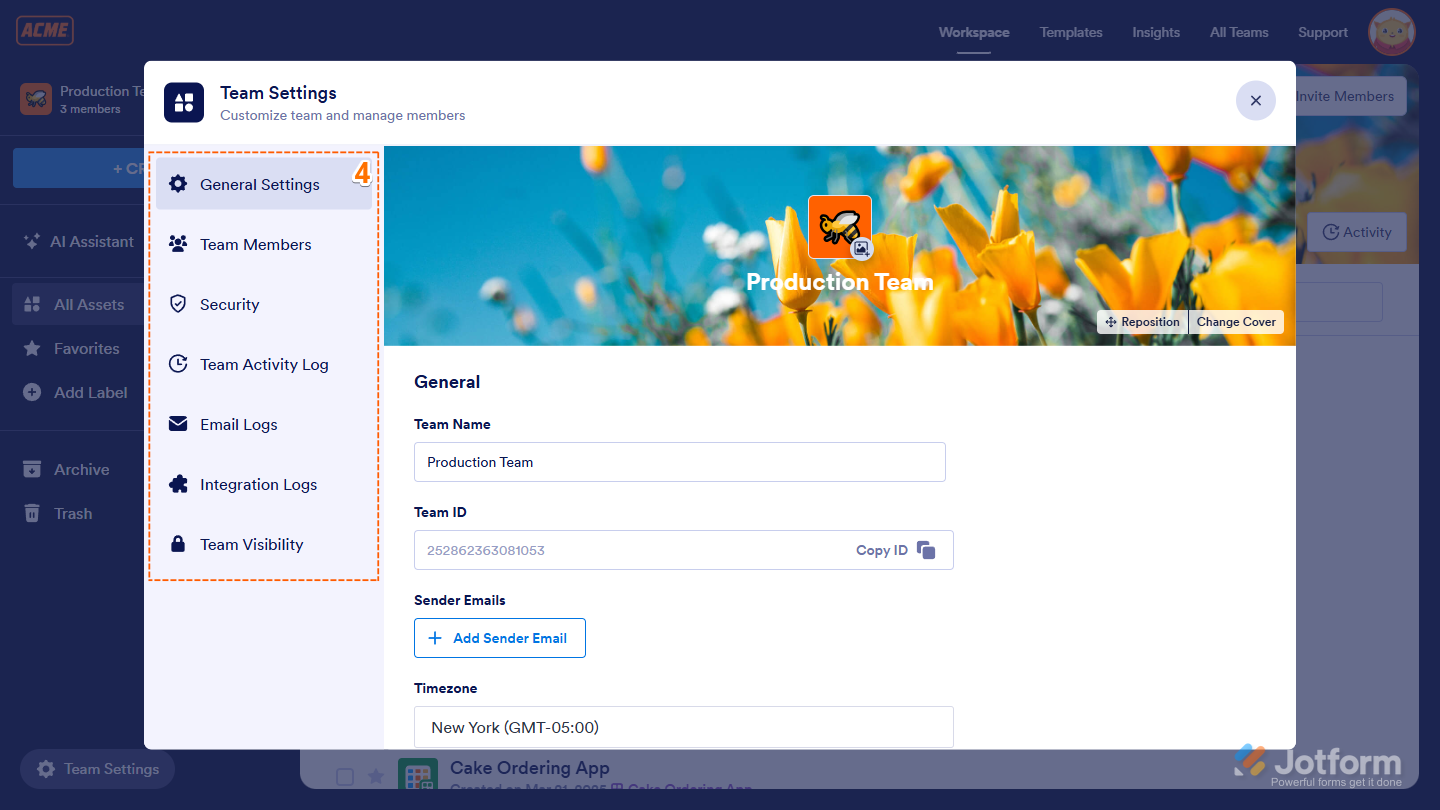The image size is (1440, 810).
Task: Open the Insights section
Action: pyautogui.click(x=1155, y=32)
